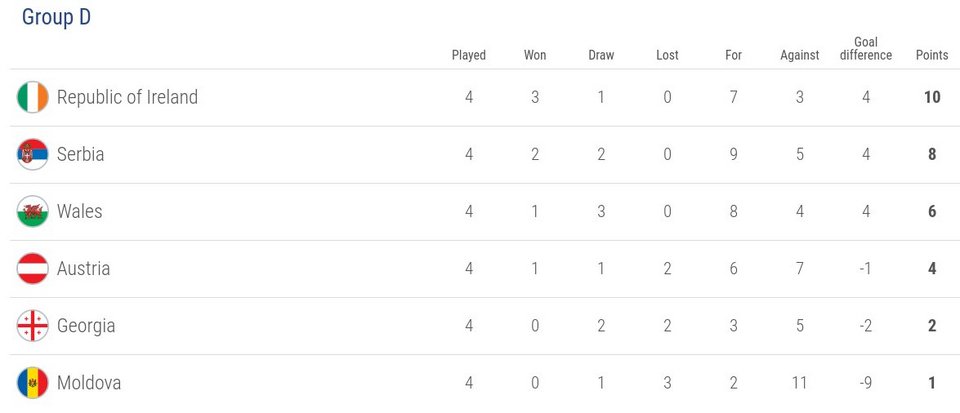Viewport: 960px width, 413px height.
Task: Click the Played column header
Action: pos(469,55)
